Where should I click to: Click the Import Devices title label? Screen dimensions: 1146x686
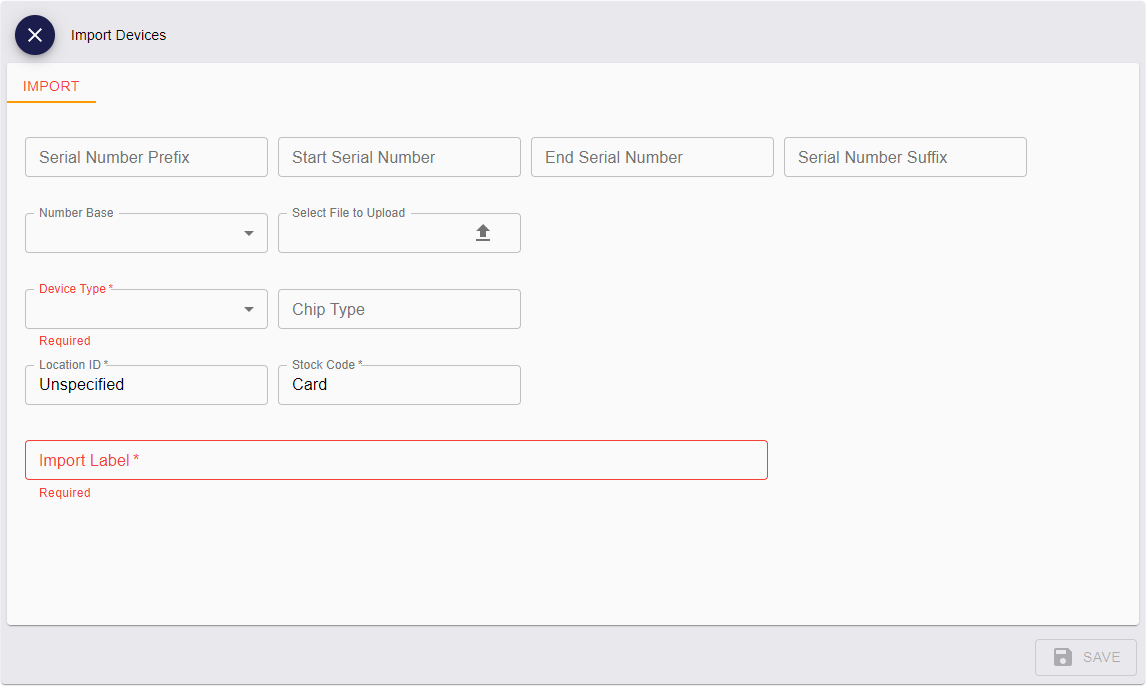click(x=118, y=35)
